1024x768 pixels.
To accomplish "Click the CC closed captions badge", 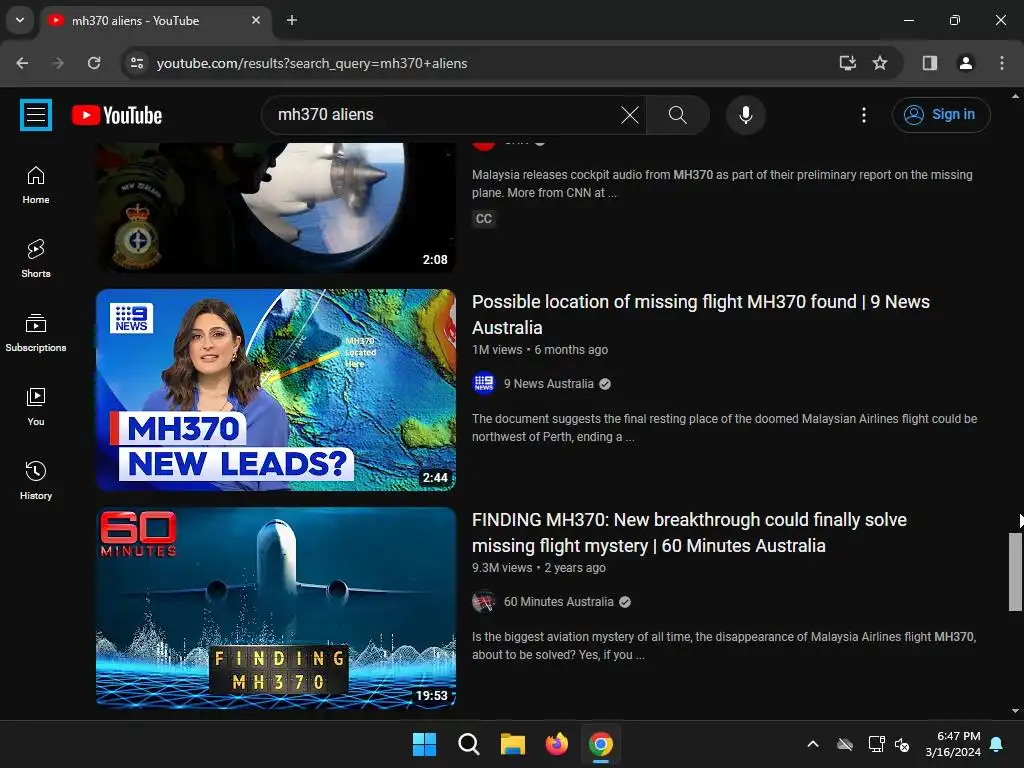I will pyautogui.click(x=483, y=219).
